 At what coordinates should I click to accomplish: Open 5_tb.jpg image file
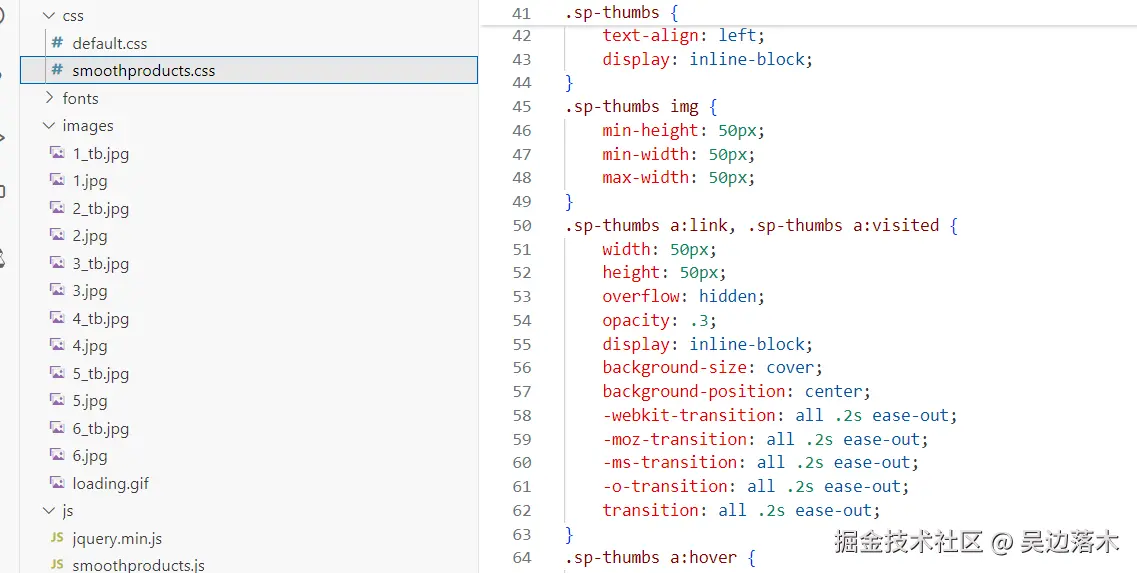coord(101,374)
